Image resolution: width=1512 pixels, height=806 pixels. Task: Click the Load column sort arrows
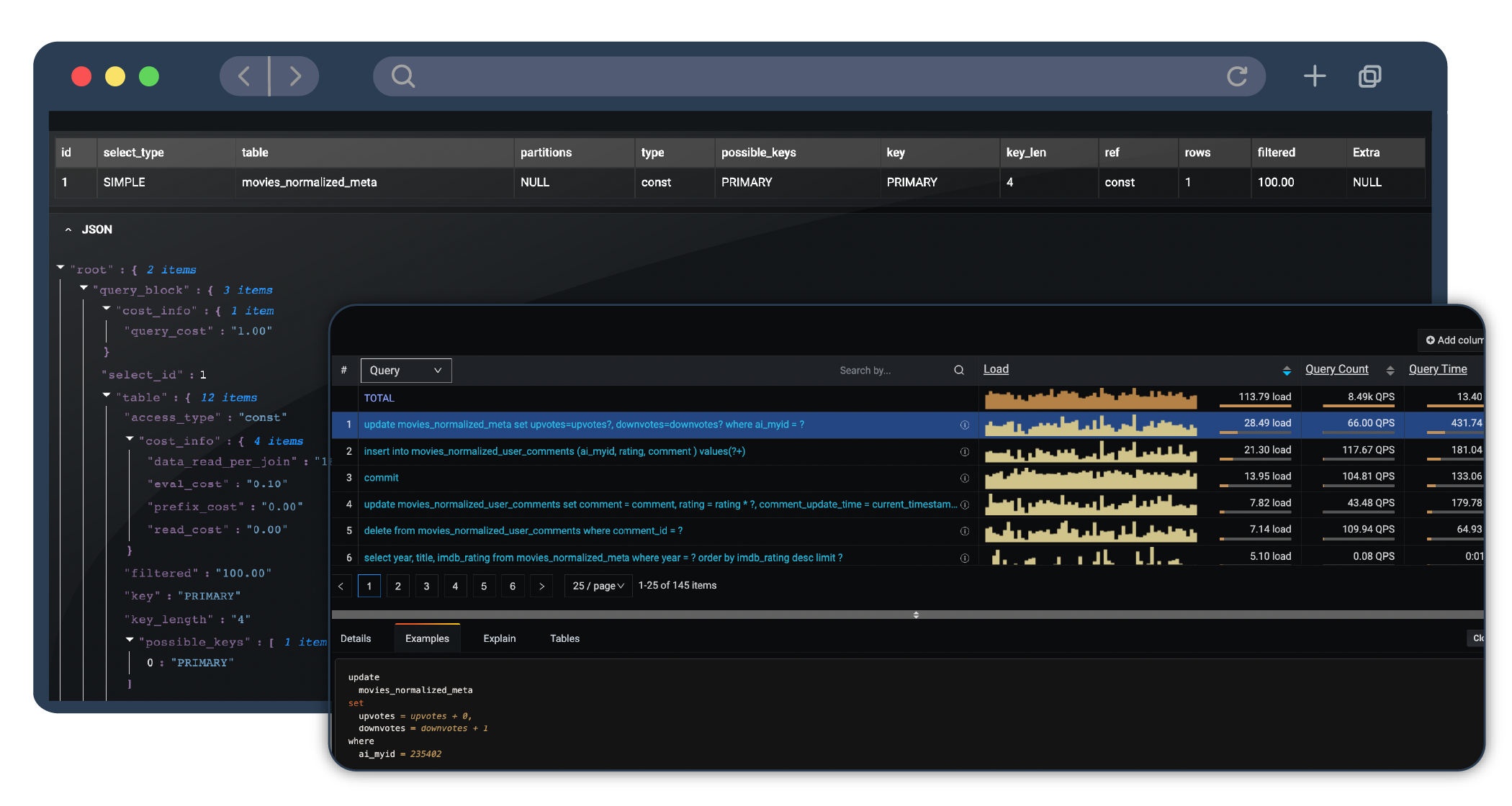pos(1286,371)
